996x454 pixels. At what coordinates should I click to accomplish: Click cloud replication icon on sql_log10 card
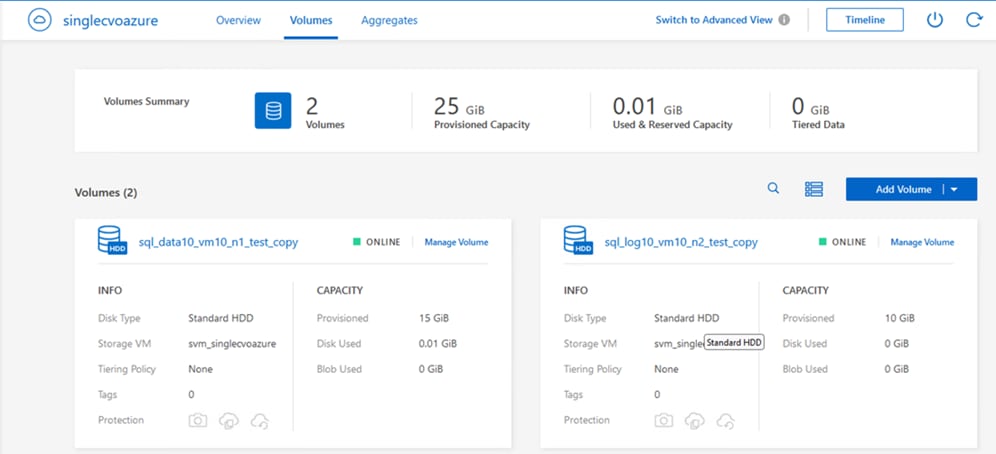pos(726,420)
